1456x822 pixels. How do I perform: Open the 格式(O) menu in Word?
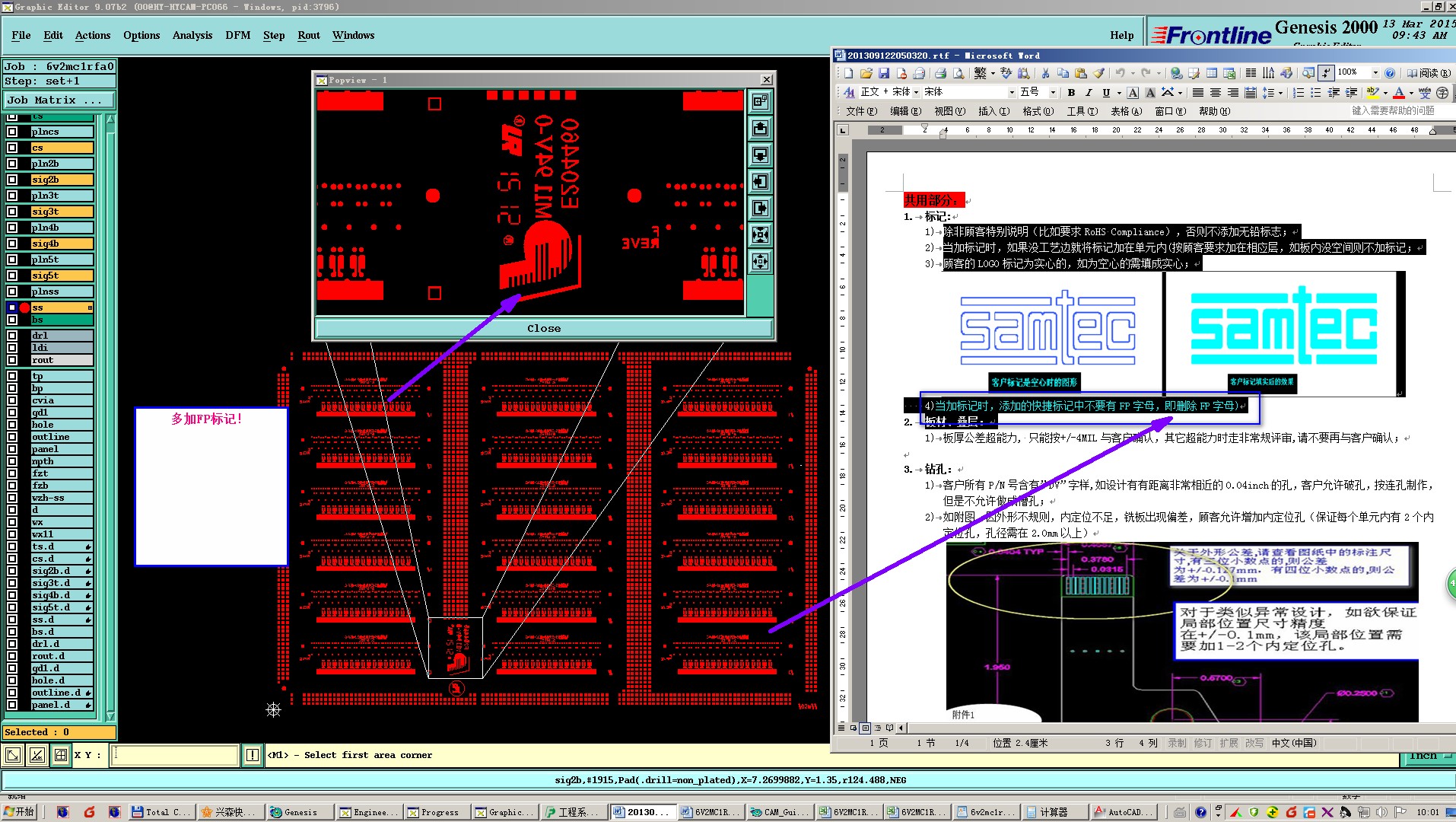[x=1038, y=111]
